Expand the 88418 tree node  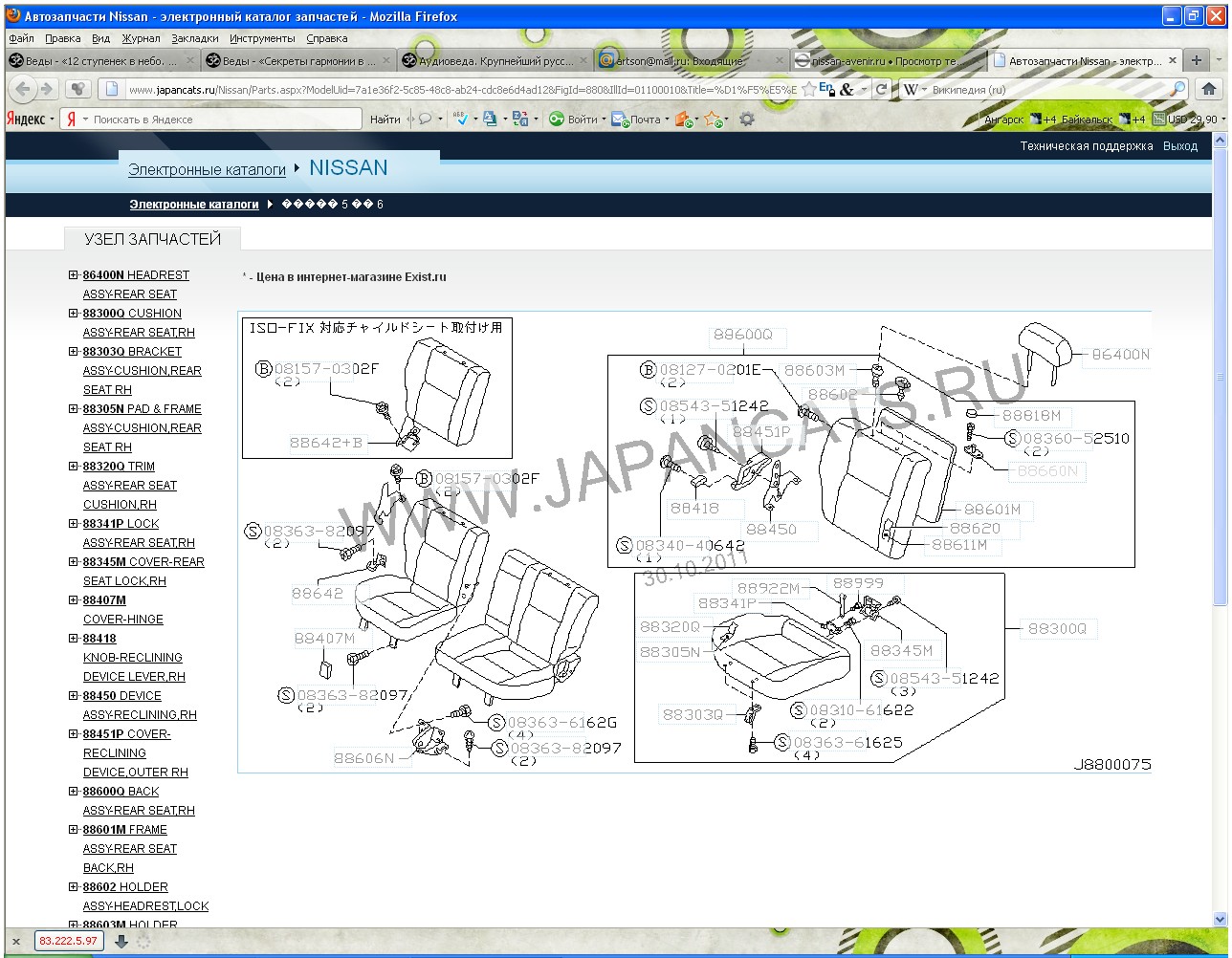(x=74, y=638)
